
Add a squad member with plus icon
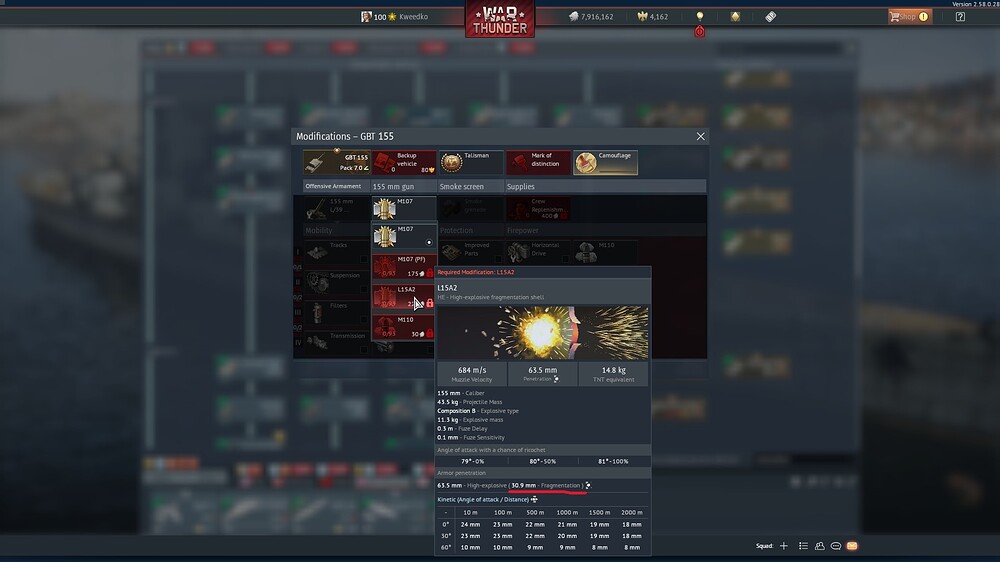pyautogui.click(x=784, y=546)
